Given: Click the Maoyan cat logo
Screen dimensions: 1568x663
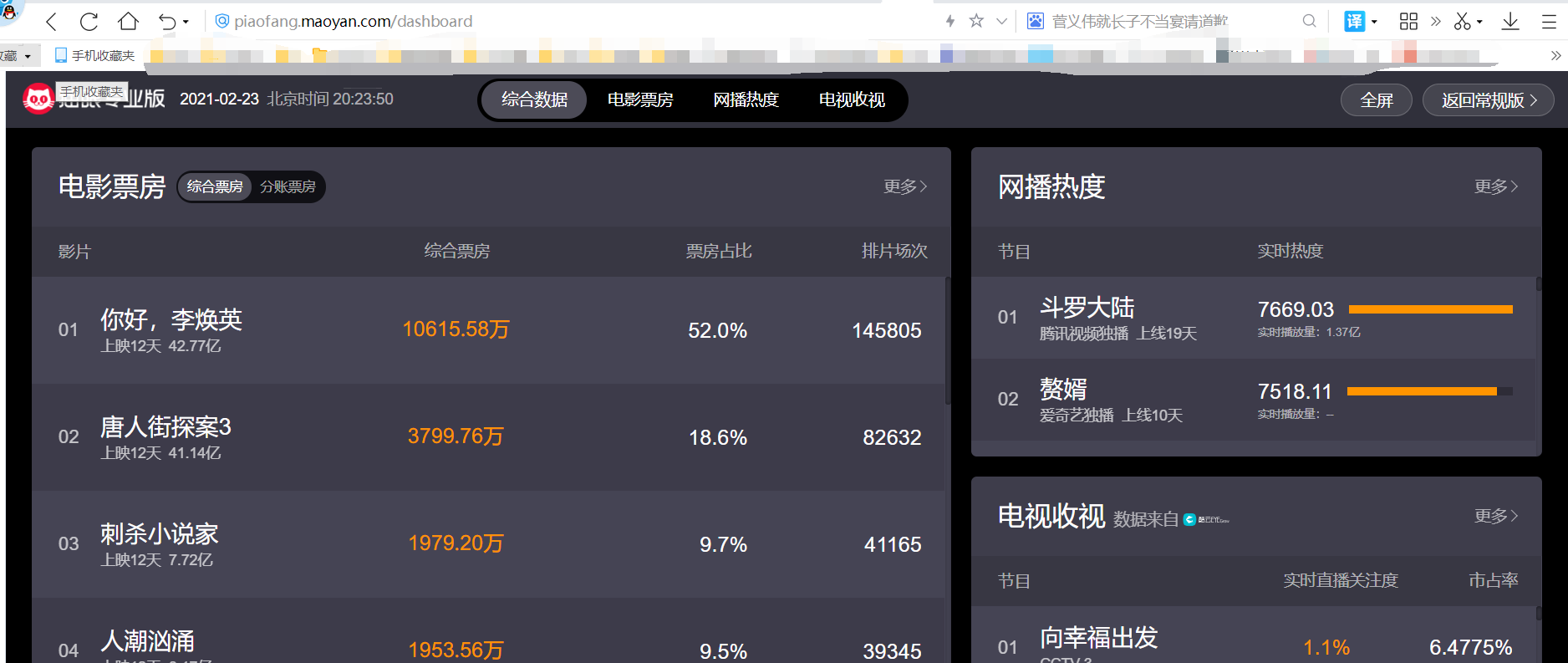Looking at the screenshot, I should pos(38,99).
